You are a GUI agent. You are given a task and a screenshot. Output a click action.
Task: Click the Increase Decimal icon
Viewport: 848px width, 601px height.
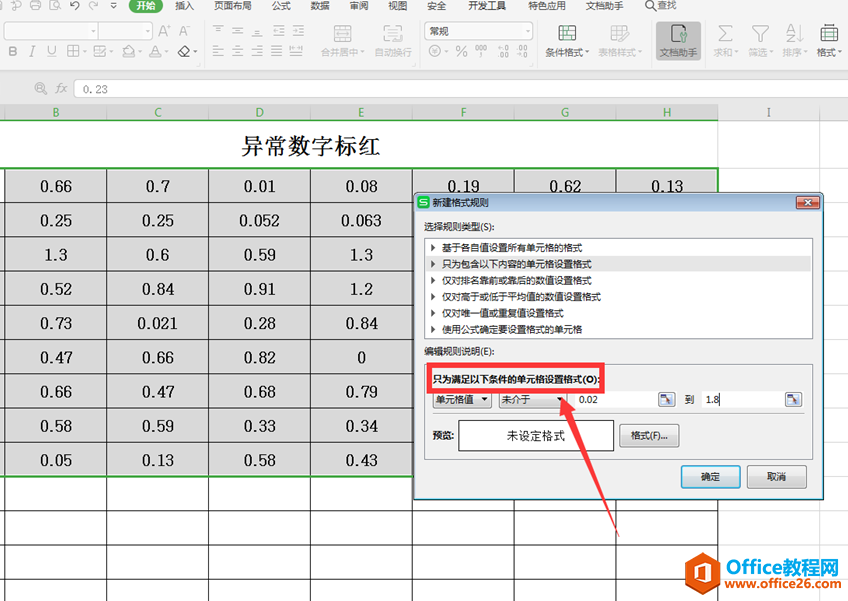pos(503,51)
